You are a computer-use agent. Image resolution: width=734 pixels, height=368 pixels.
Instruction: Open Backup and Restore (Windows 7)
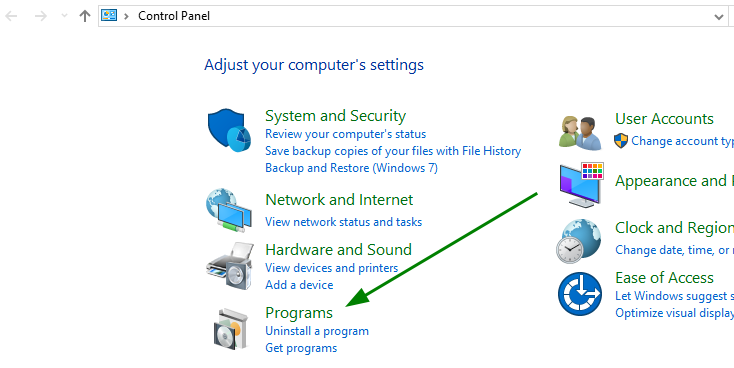pos(352,168)
